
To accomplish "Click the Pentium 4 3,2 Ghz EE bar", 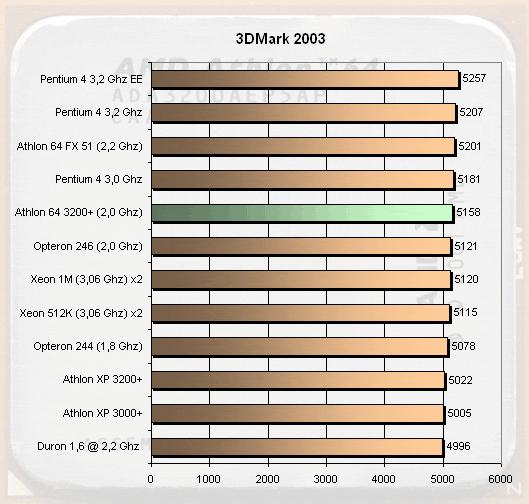I will point(305,79).
